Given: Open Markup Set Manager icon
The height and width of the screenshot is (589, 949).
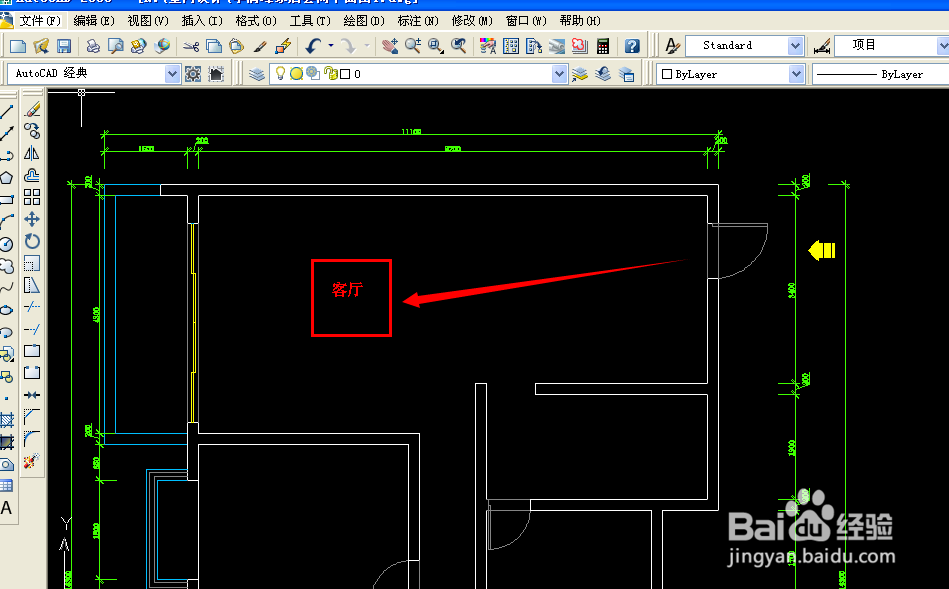Looking at the screenshot, I should pos(579,46).
